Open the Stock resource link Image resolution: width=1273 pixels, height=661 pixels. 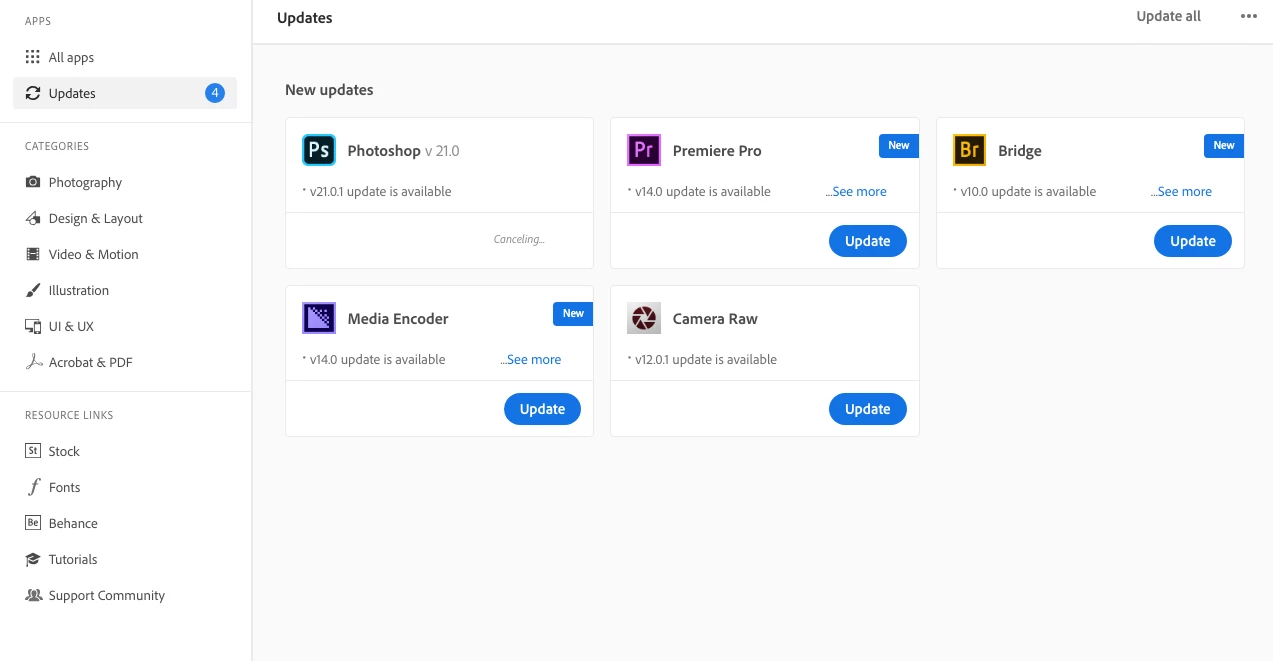125,451
